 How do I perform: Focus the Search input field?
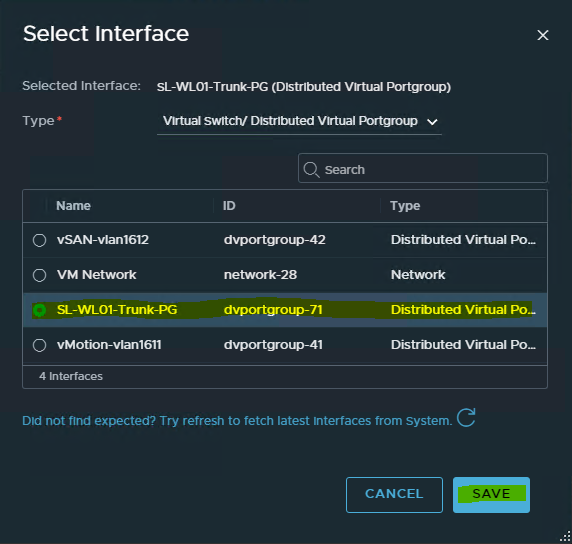(x=422, y=168)
